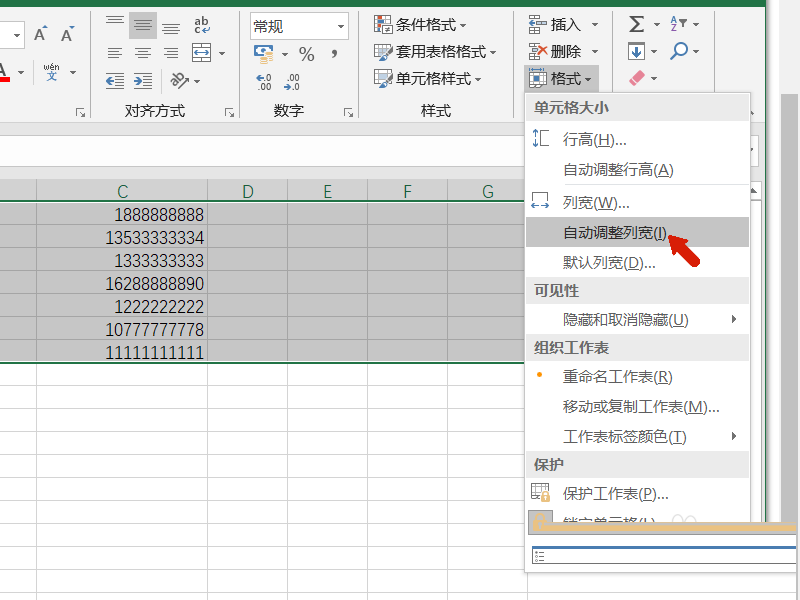
Task: Open 隐藏和取消隐藏(U) submenu
Action: click(637, 319)
